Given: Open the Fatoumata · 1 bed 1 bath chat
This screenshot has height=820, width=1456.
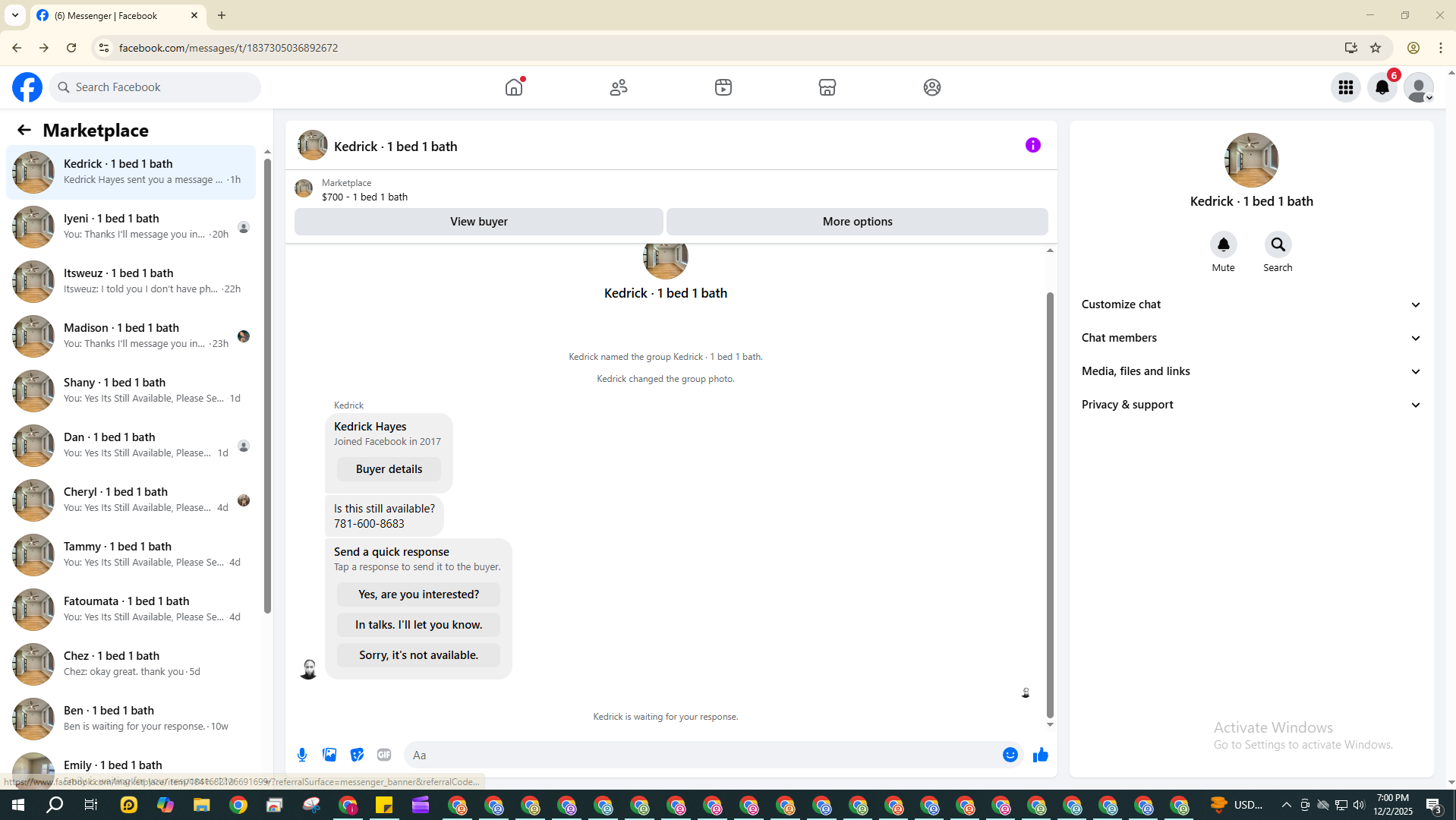Looking at the screenshot, I should pos(131,610).
